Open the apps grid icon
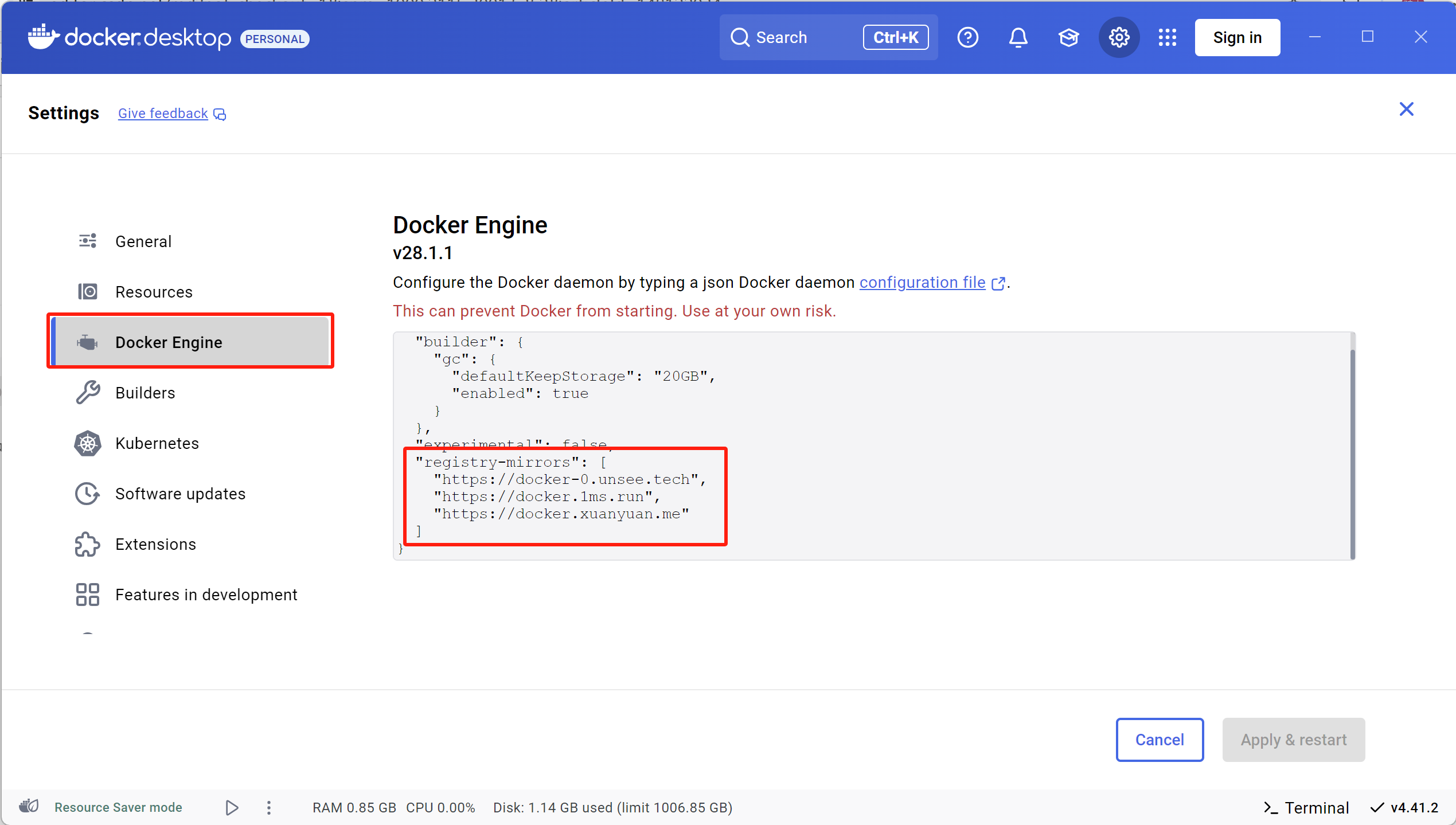1456x825 pixels. pyautogui.click(x=1167, y=38)
